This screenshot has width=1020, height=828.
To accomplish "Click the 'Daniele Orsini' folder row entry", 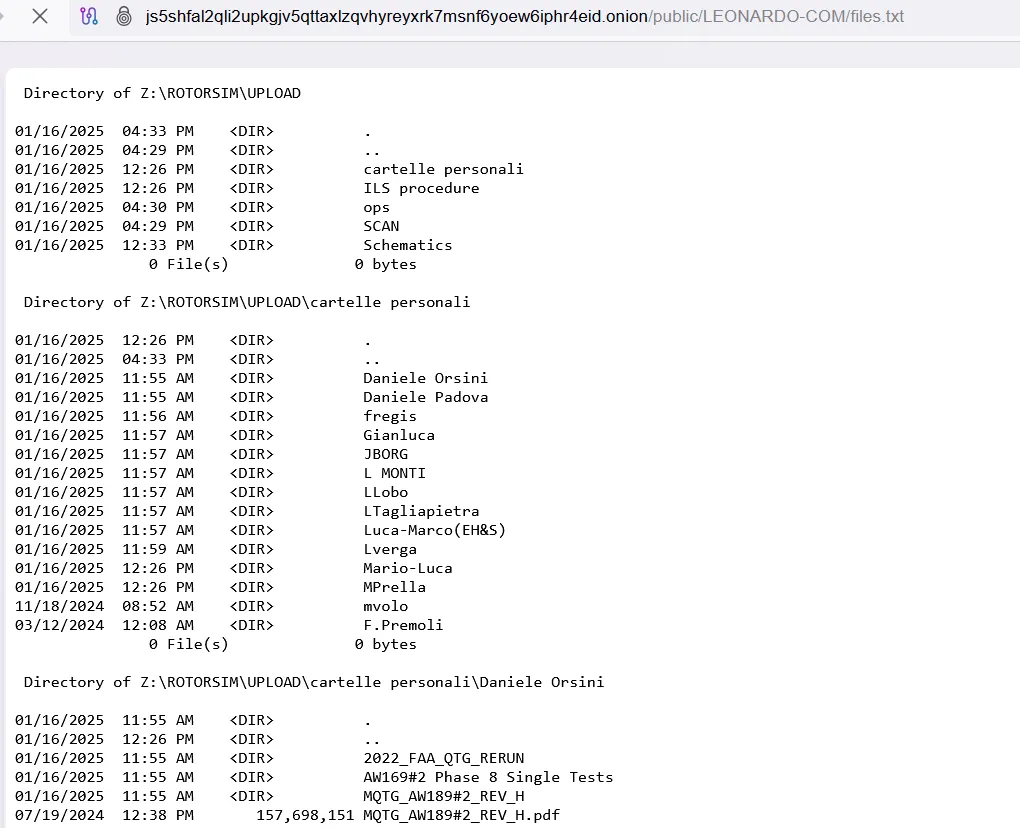I will [x=251, y=378].
